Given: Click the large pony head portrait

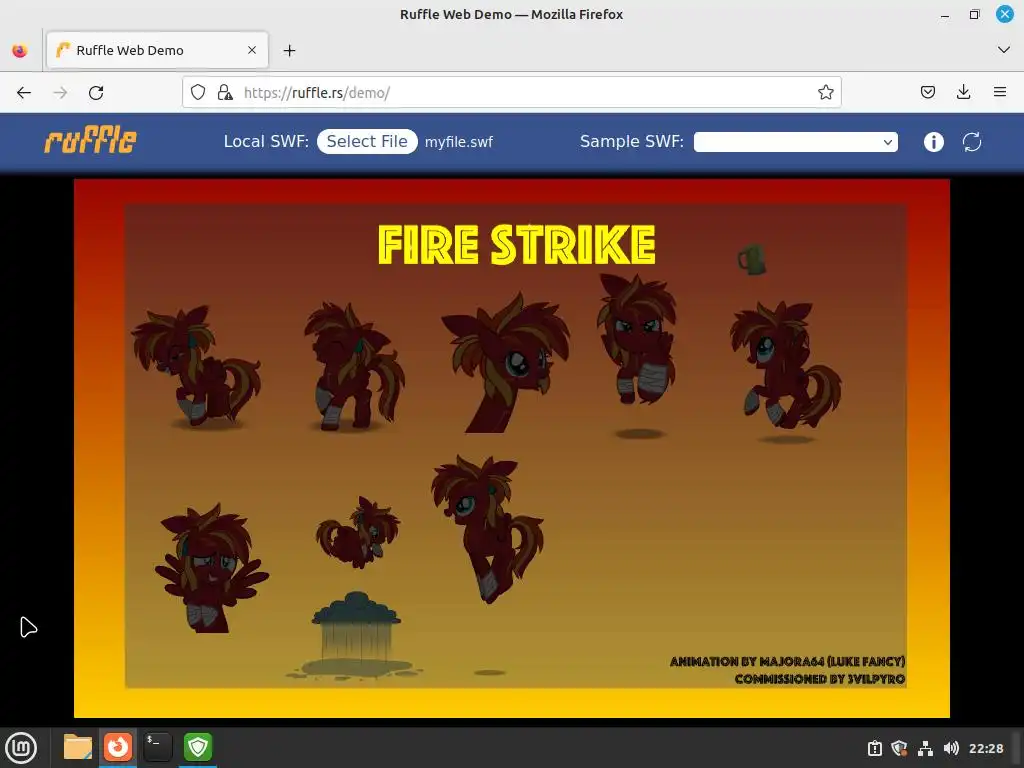Looking at the screenshot, I should 506,362.
